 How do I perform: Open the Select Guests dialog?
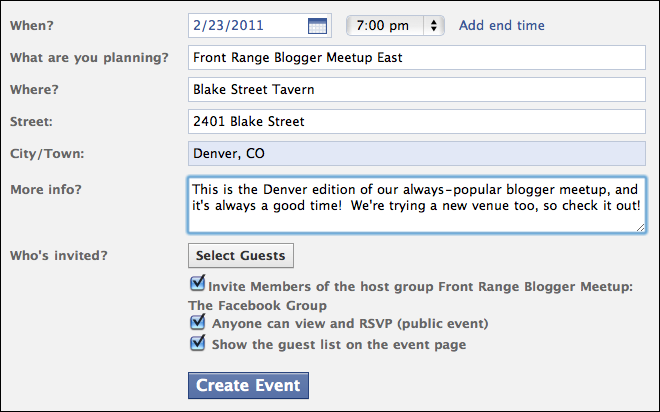pyautogui.click(x=241, y=255)
